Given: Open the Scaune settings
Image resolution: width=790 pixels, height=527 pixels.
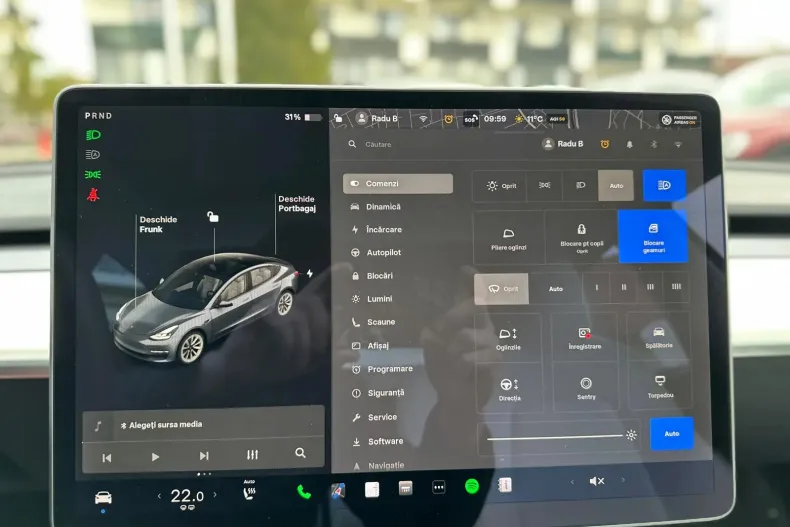Looking at the screenshot, I should (373, 322).
